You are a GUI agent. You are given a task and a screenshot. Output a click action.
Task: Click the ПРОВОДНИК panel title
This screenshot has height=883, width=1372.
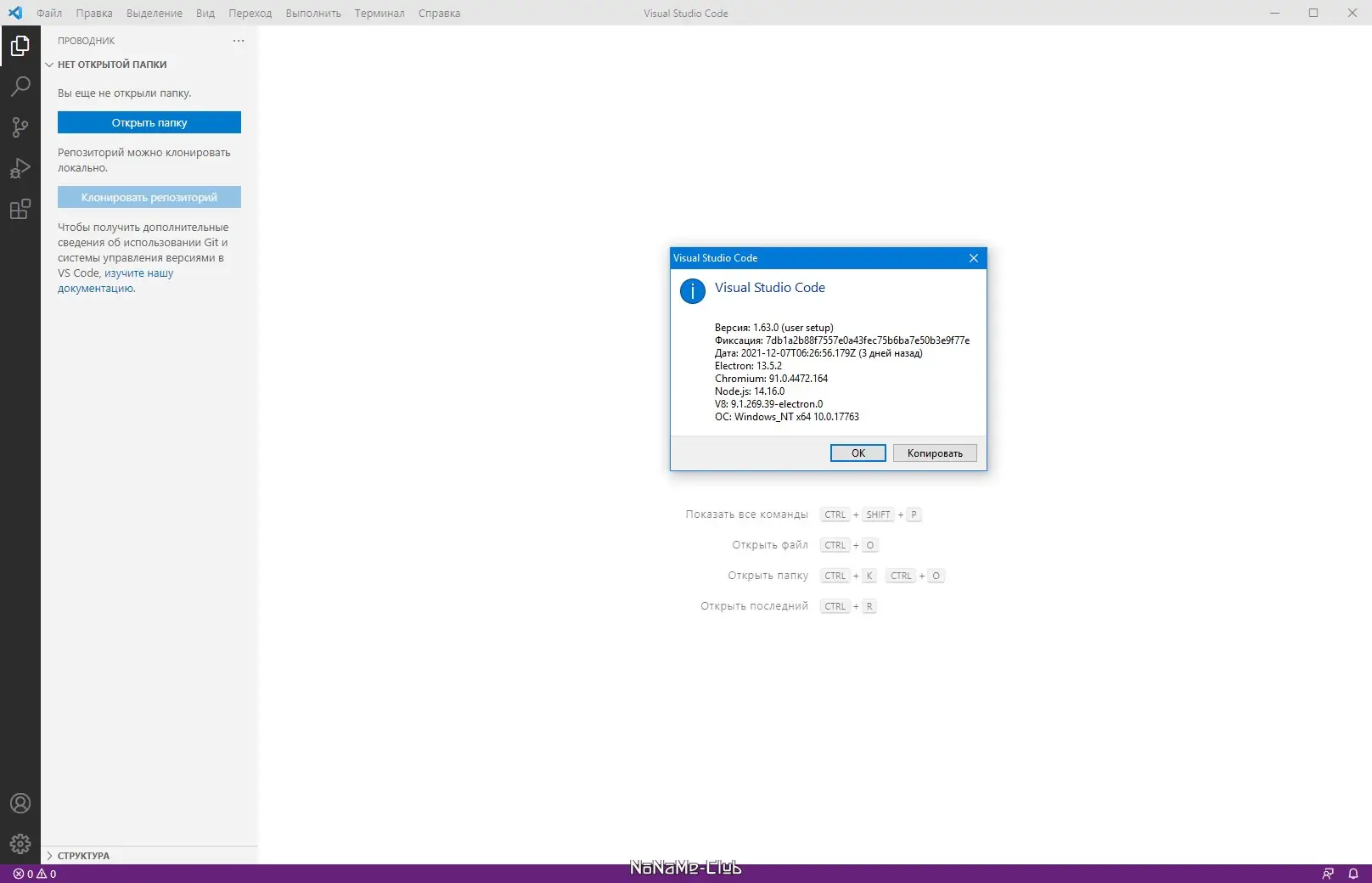[x=86, y=41]
